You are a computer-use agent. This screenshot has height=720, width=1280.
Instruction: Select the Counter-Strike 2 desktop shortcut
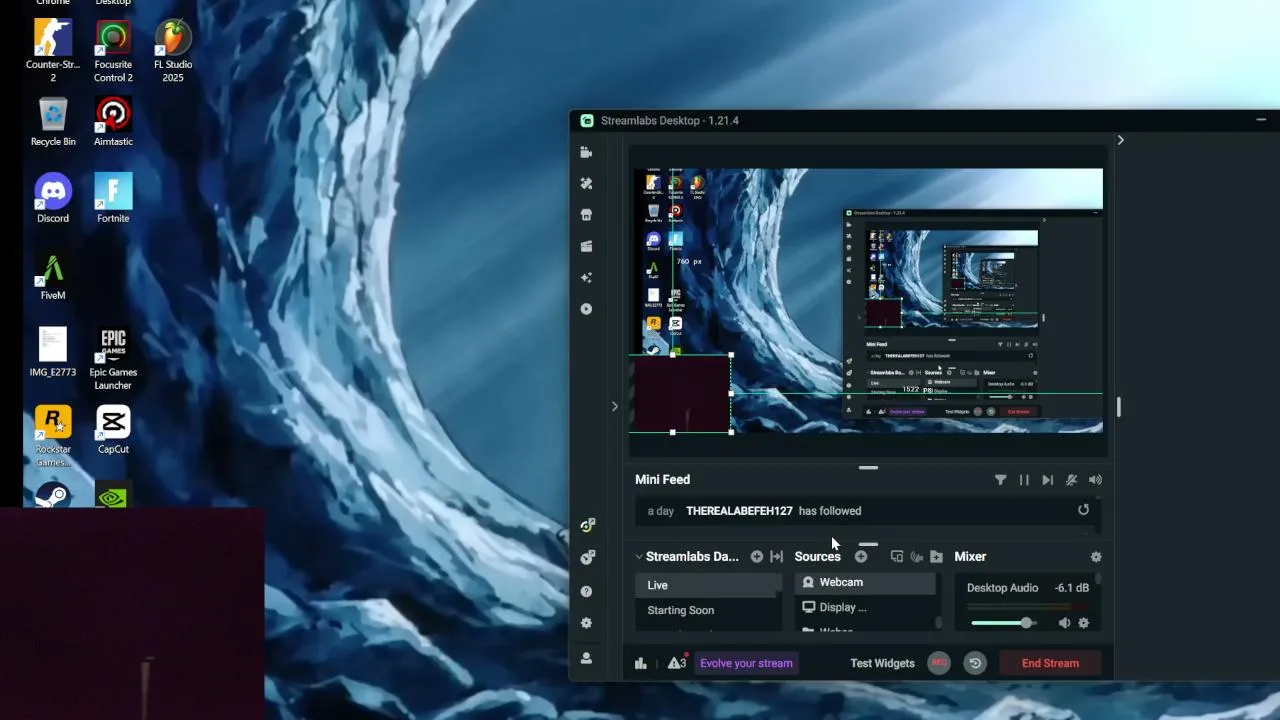pyautogui.click(x=53, y=49)
